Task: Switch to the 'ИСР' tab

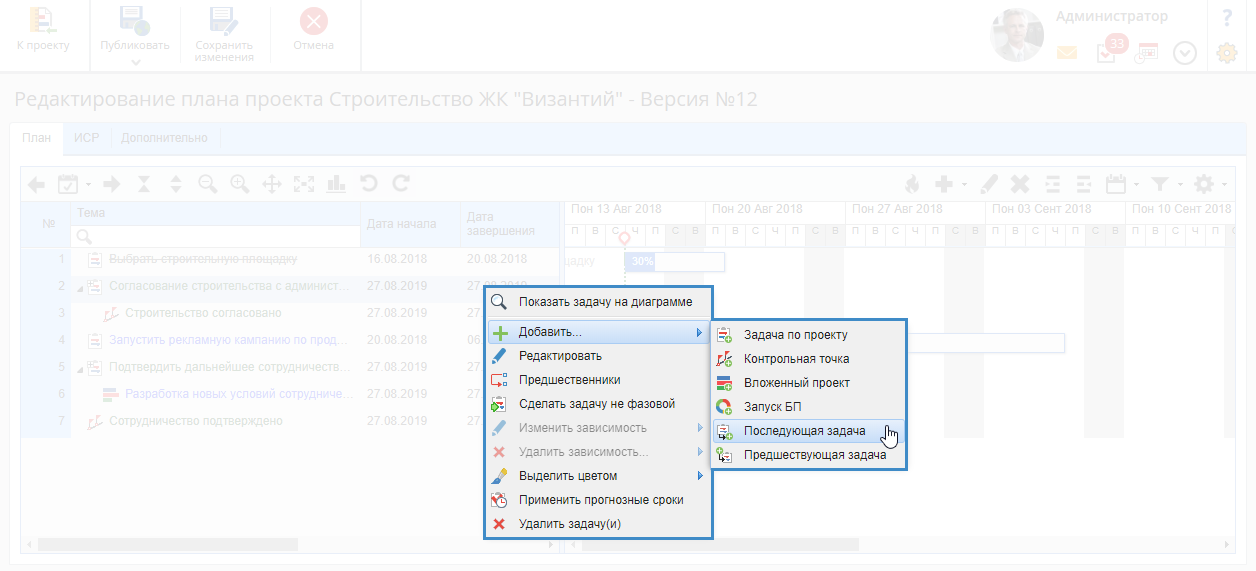Action: click(x=86, y=138)
